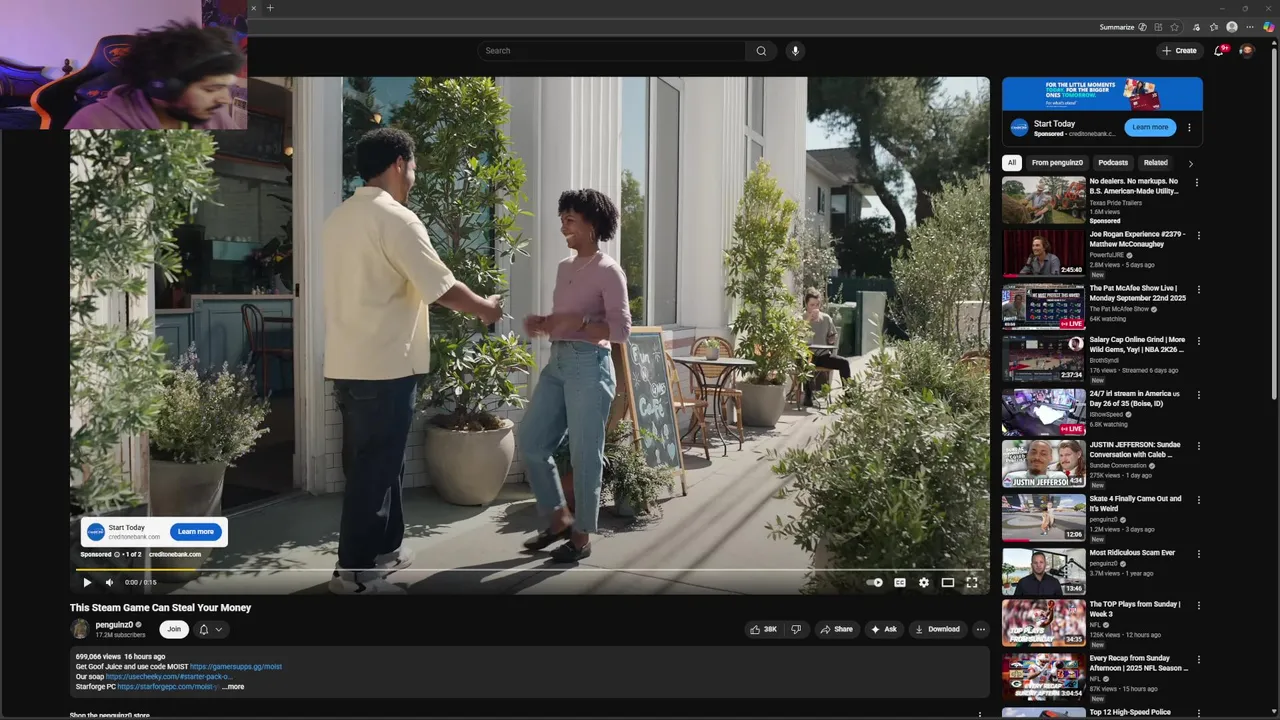Open options menu for Salary Cap Online Grind
Screen dimensions: 1280x720
point(1197,342)
